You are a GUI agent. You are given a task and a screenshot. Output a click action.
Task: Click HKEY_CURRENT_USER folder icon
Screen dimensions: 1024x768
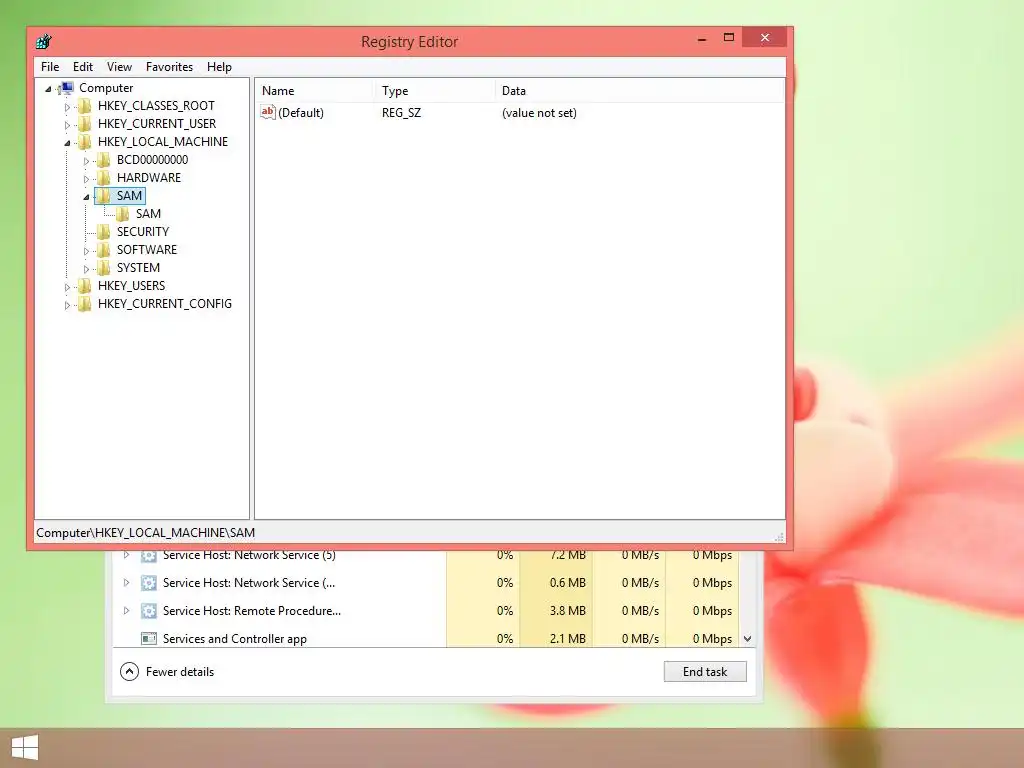(x=84, y=124)
